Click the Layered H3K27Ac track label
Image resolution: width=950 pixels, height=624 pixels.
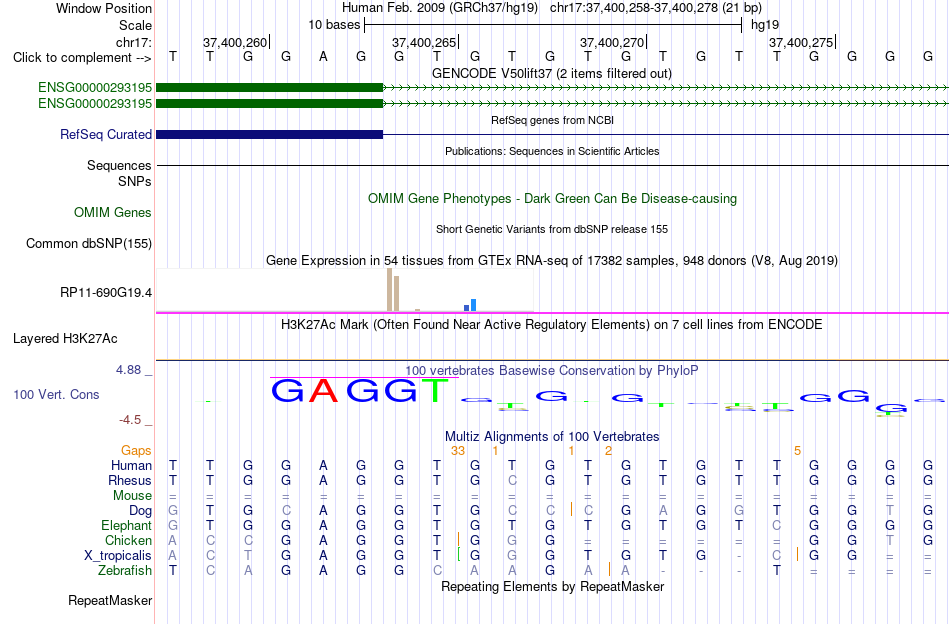65,339
